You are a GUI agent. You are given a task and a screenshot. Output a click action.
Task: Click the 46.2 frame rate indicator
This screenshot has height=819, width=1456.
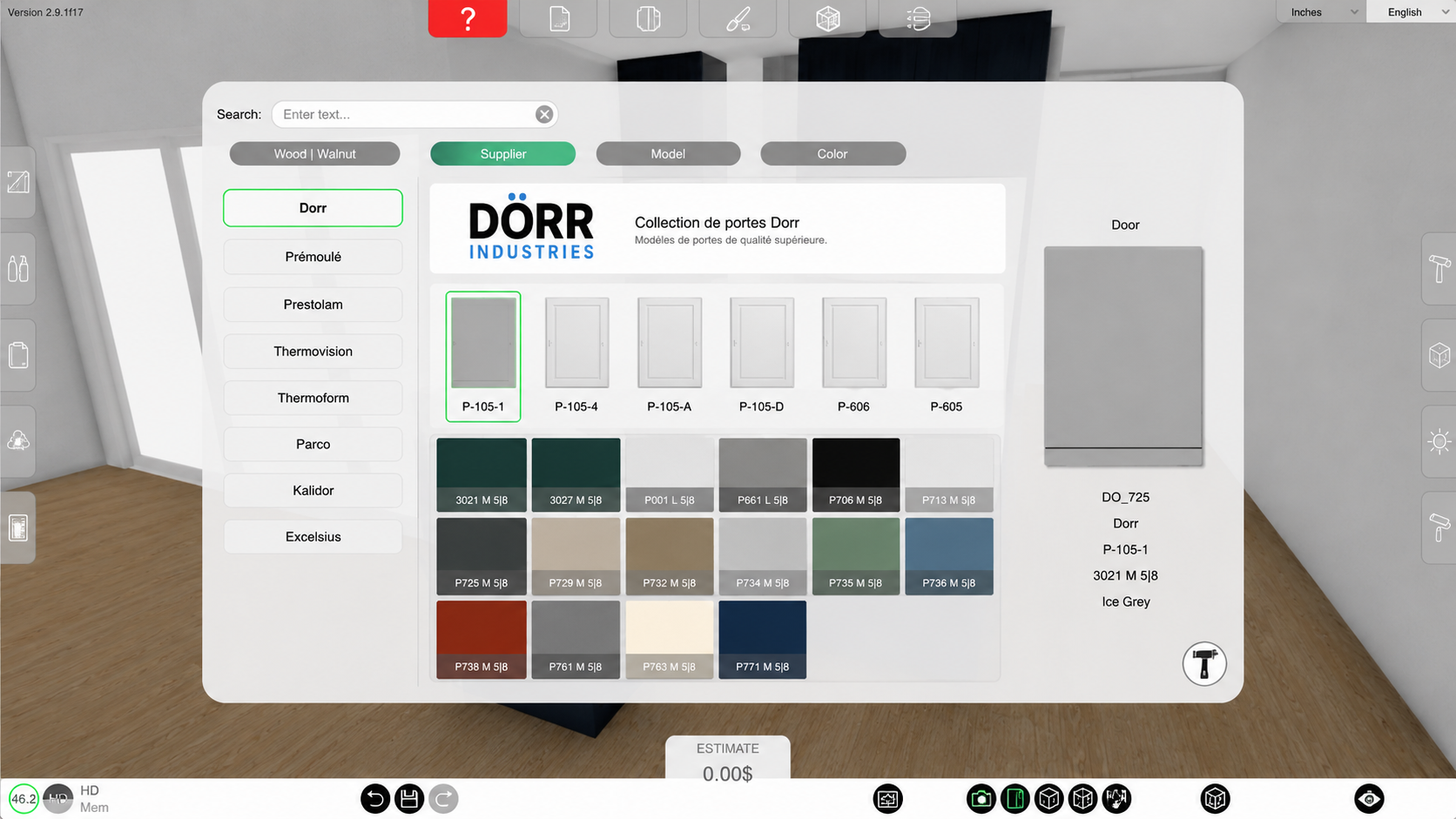coord(24,798)
